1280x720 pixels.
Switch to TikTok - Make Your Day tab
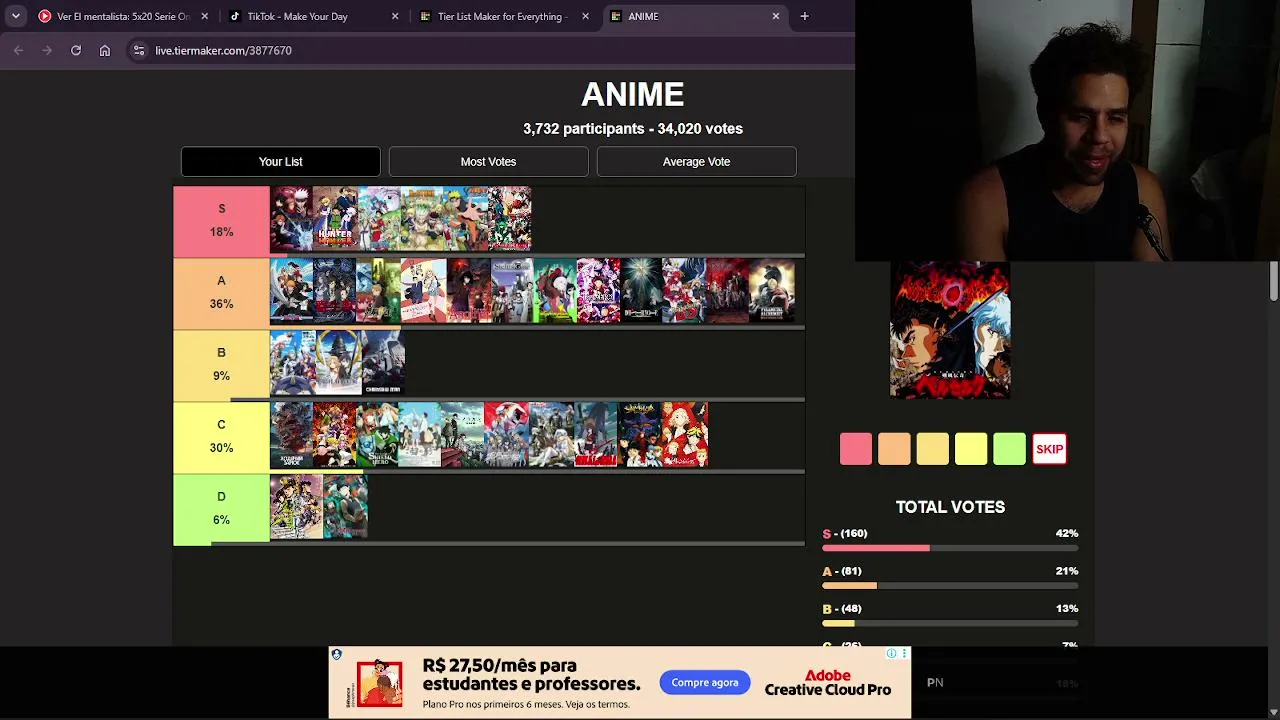314,16
